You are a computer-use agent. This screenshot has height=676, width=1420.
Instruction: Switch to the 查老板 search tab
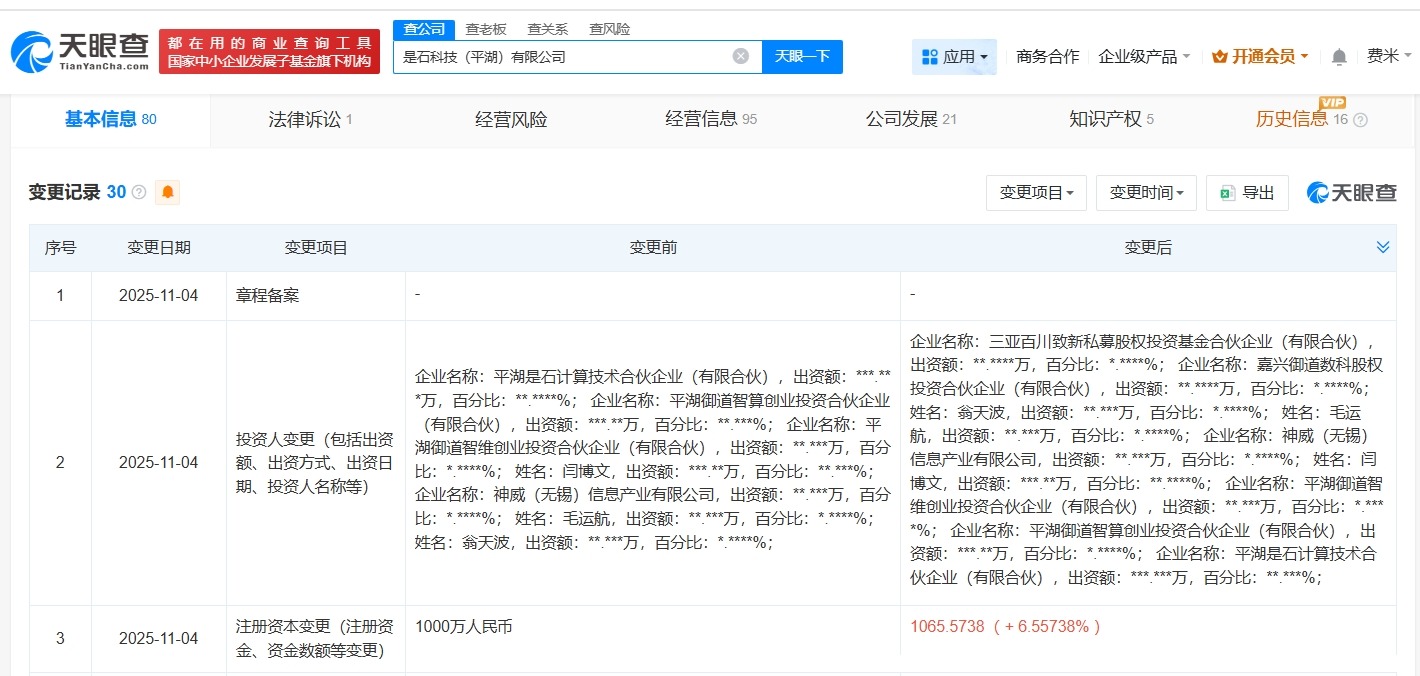point(487,29)
